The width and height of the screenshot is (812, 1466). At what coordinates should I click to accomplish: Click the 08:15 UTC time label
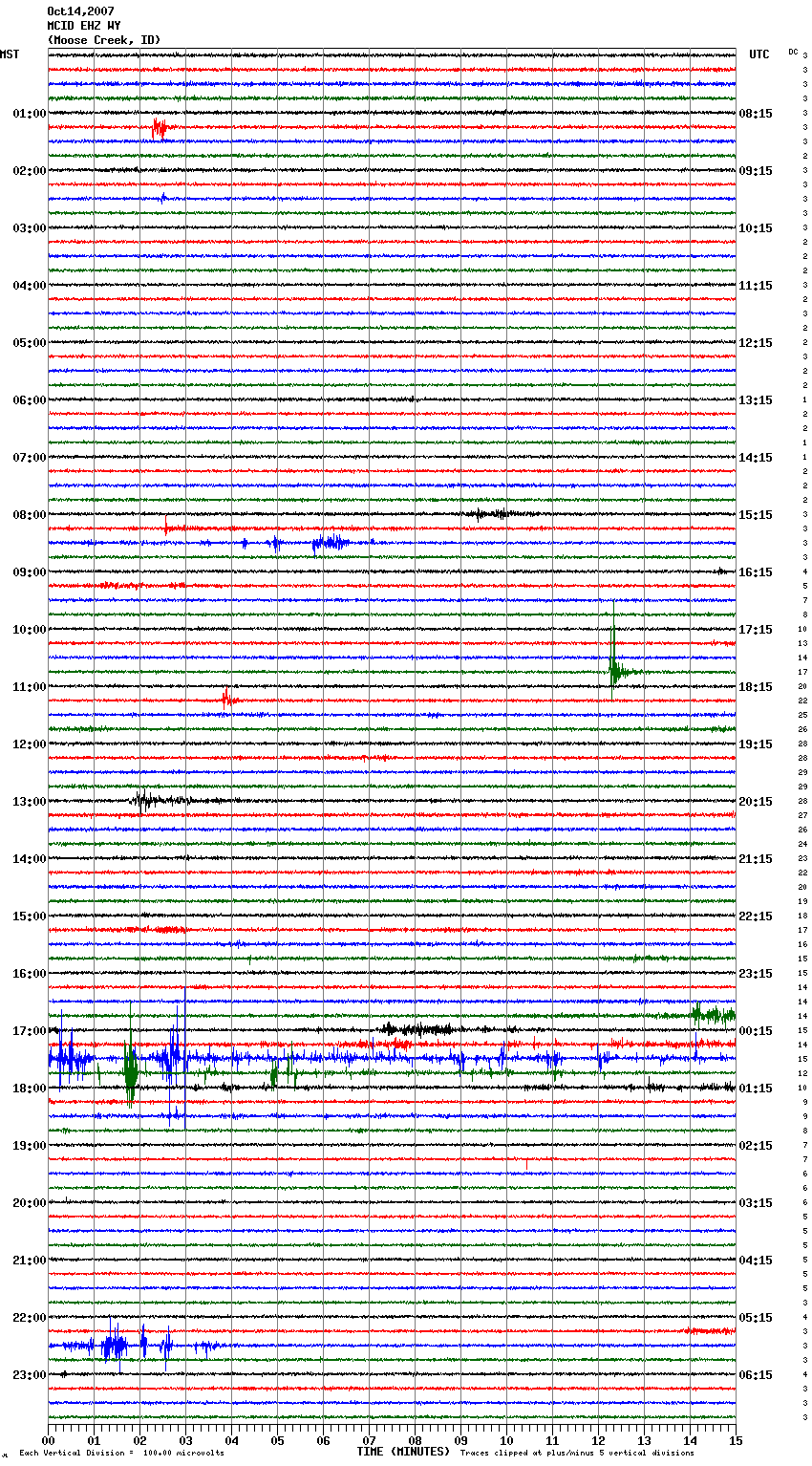(756, 114)
